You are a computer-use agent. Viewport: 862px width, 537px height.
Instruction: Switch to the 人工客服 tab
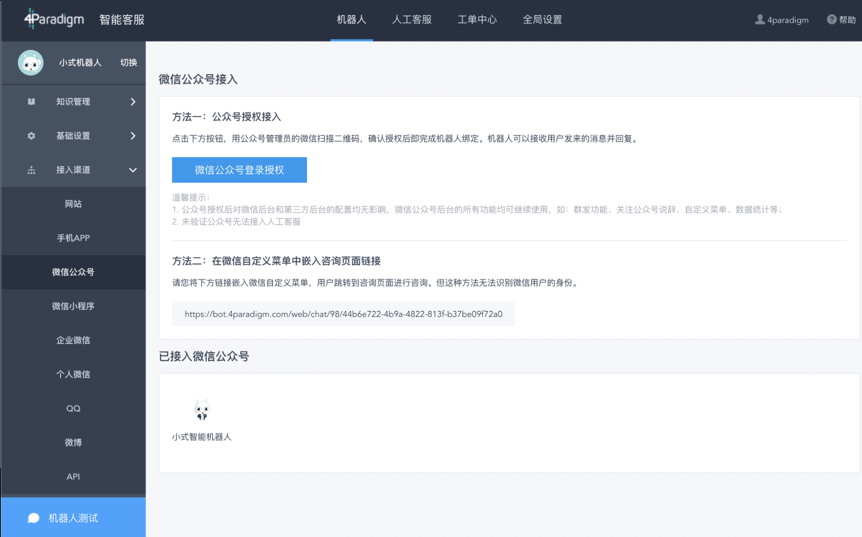412,20
